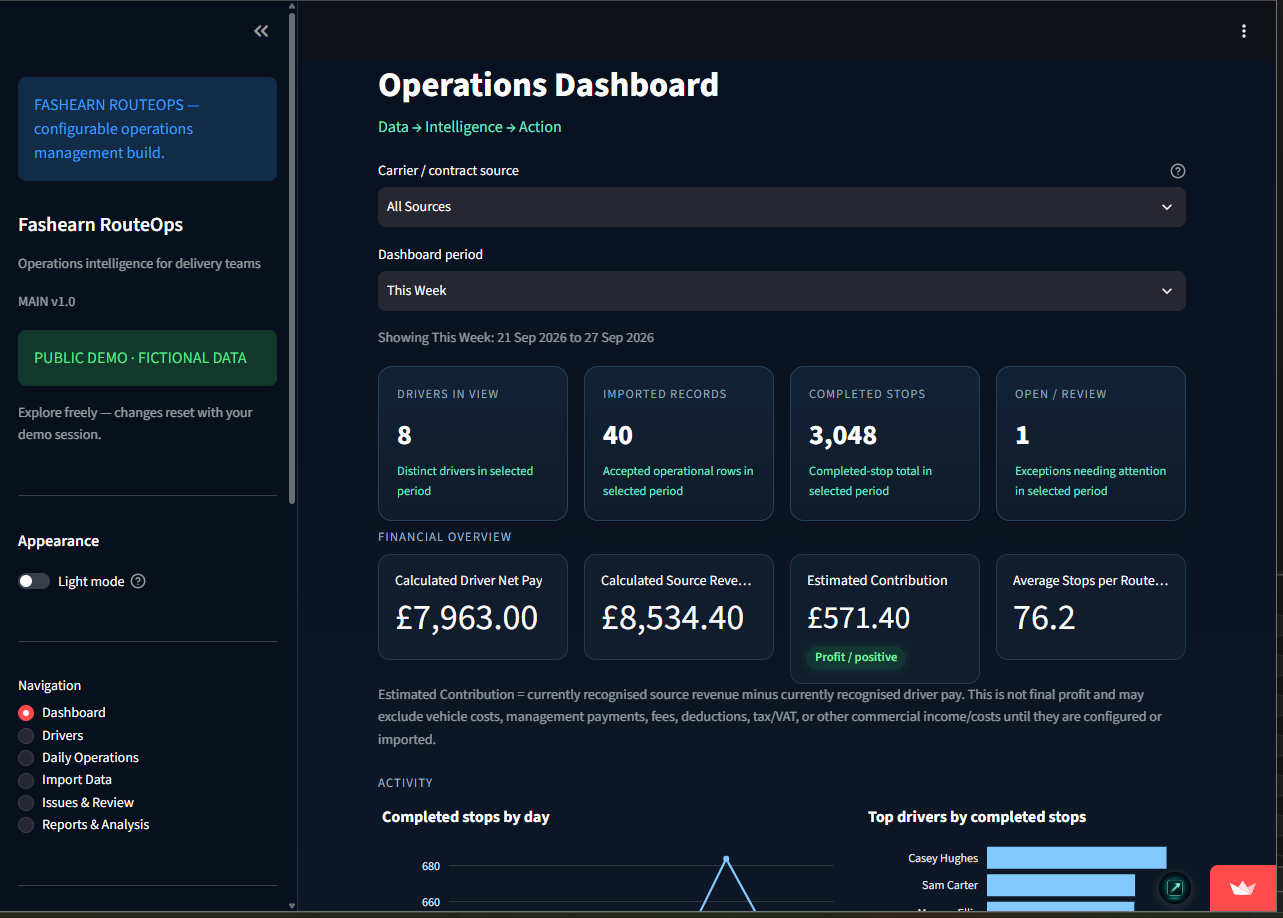Click the Operations Dashboard heading

coord(548,84)
